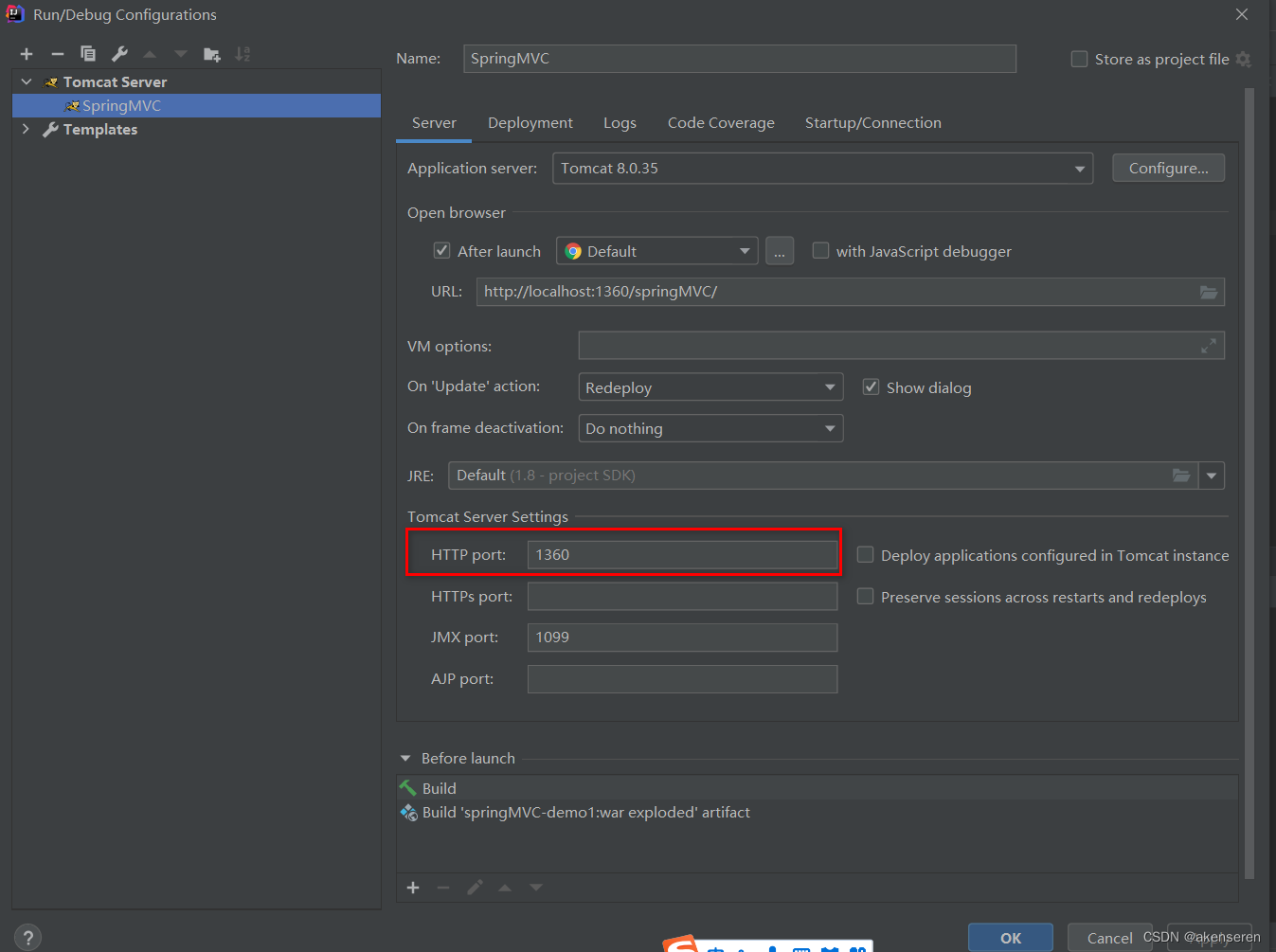Click IntelliJ IDEA icon in title bar

coord(15,14)
